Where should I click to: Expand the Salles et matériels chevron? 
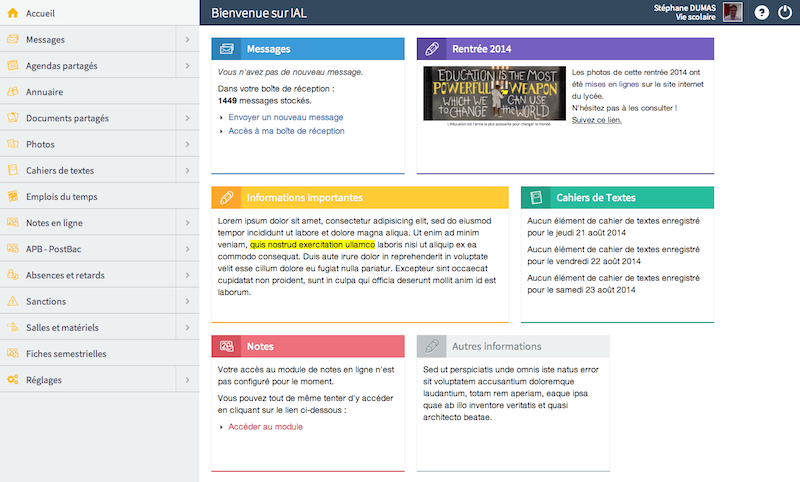(x=187, y=327)
